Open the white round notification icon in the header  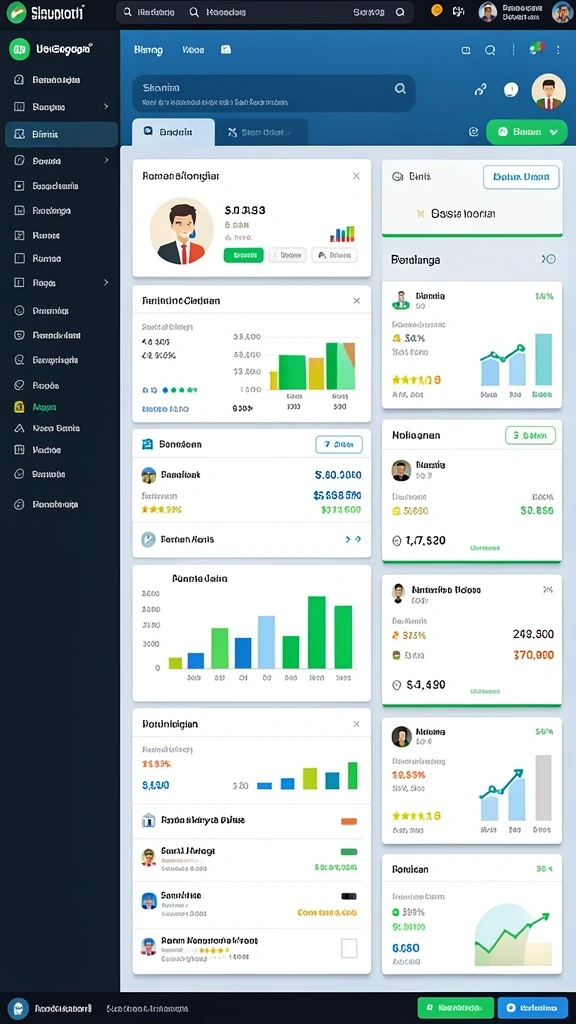click(511, 90)
